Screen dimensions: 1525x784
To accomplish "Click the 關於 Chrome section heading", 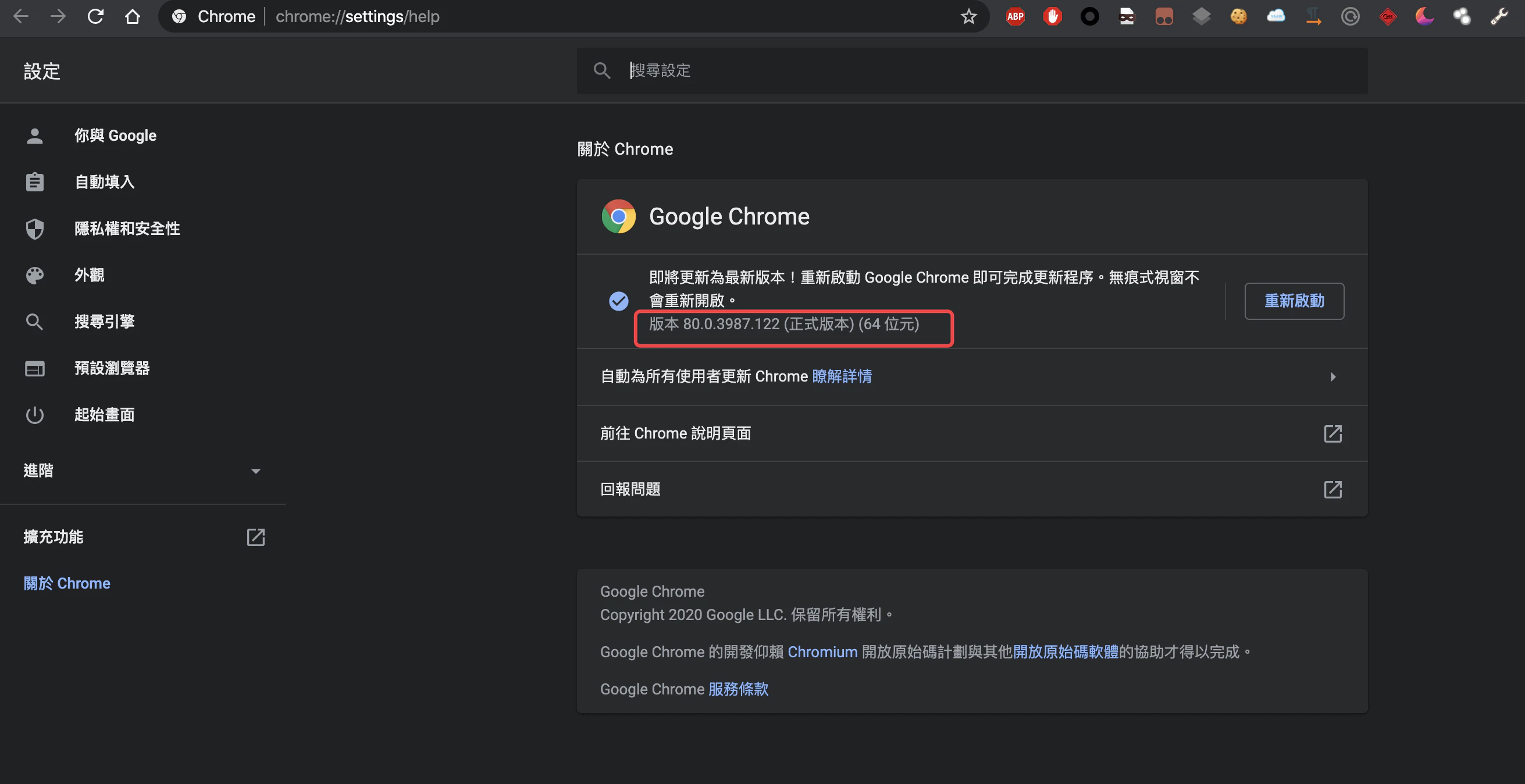I will pyautogui.click(x=625, y=149).
